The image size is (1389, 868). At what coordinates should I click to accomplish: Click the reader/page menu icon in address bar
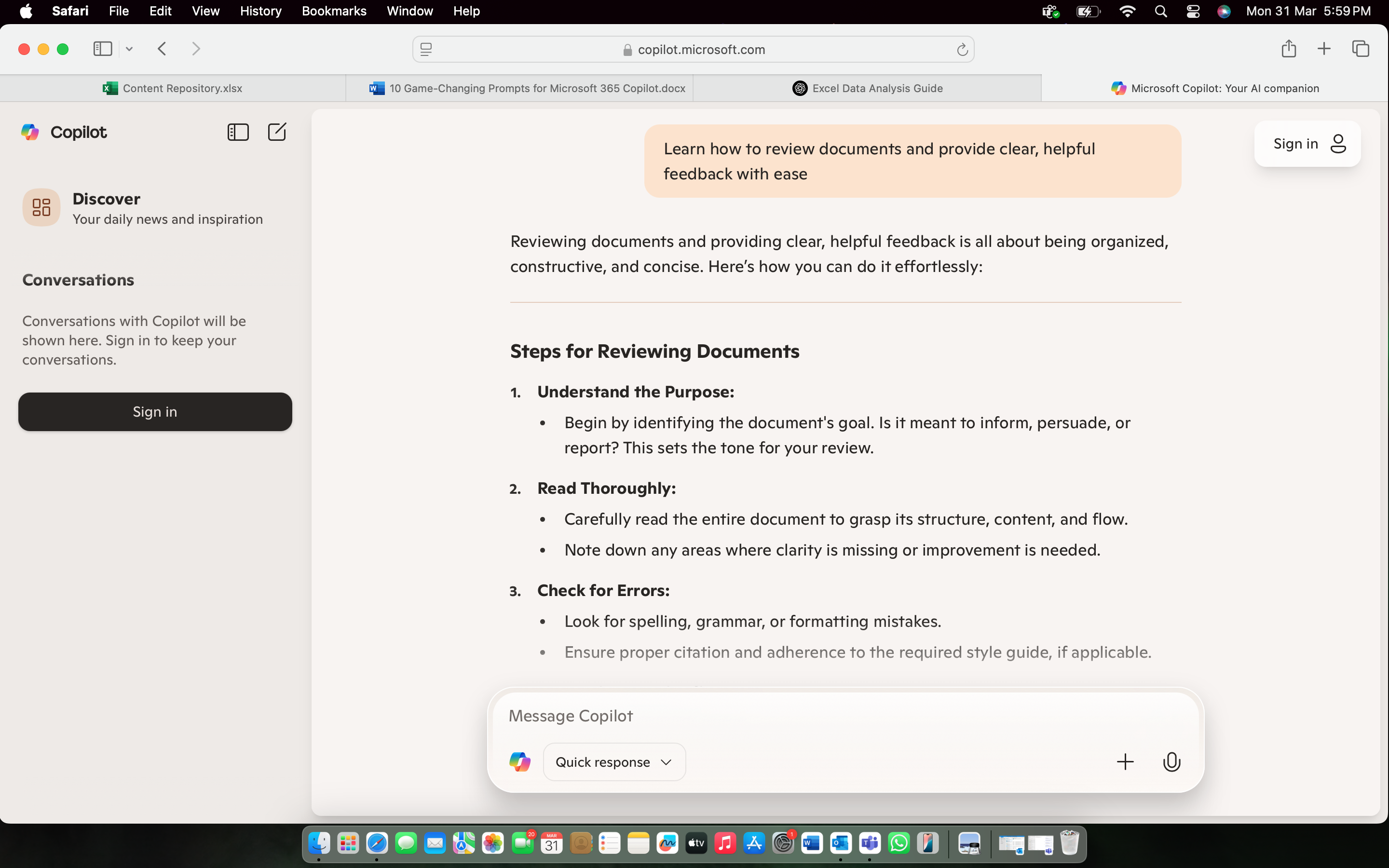point(426,49)
